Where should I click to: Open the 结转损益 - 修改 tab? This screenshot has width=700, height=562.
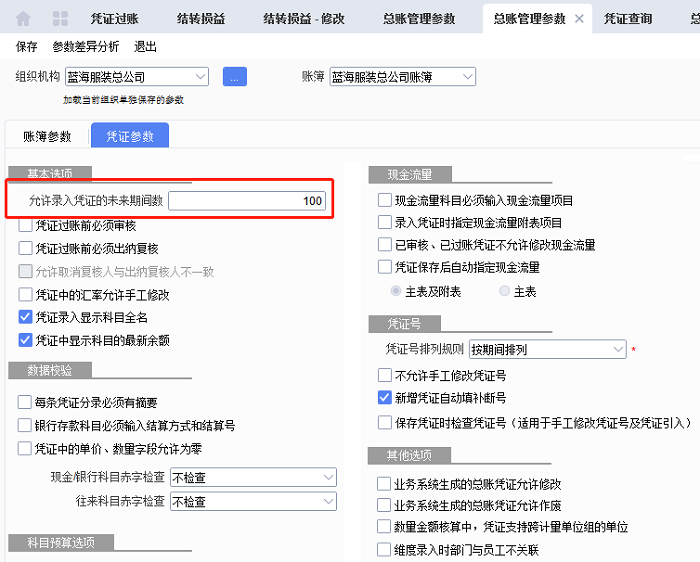click(x=307, y=19)
